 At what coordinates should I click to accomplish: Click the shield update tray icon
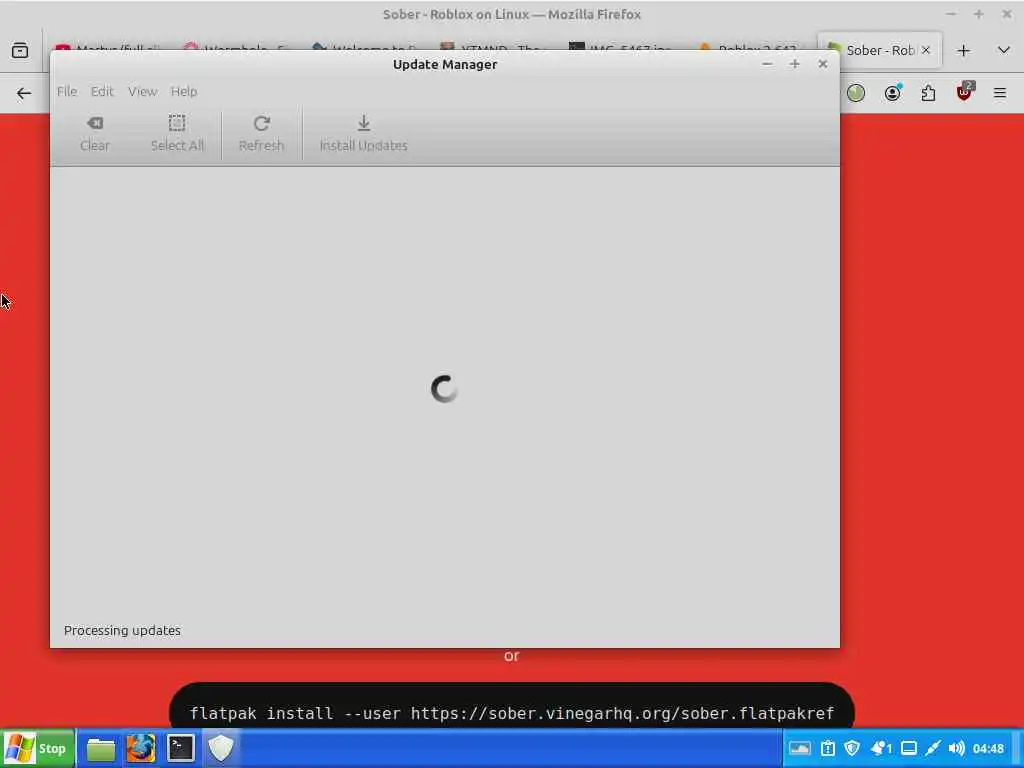click(x=852, y=748)
